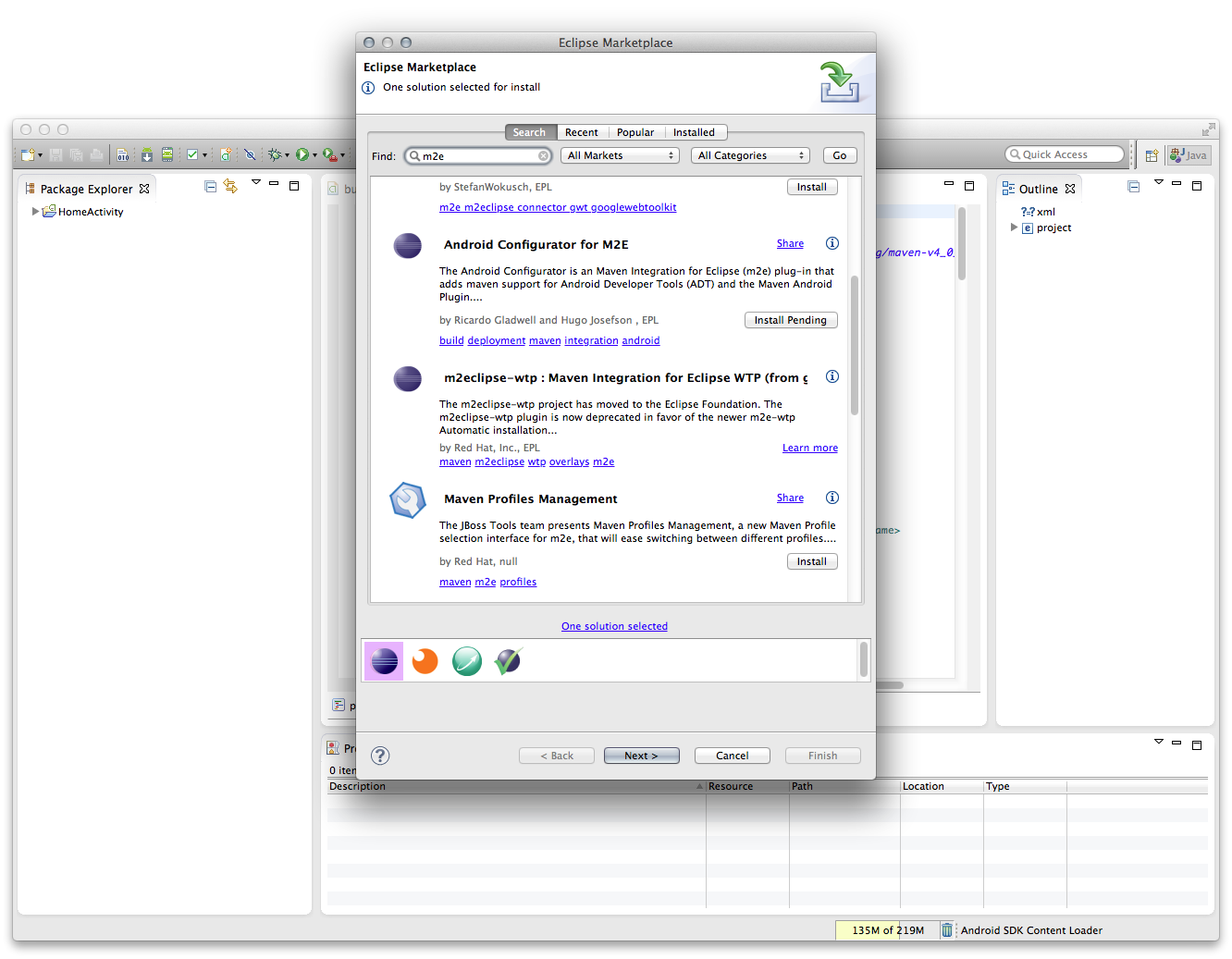Open info for m2eclipse-wtp entry
This screenshot has width=1232, height=959.
coord(832,376)
